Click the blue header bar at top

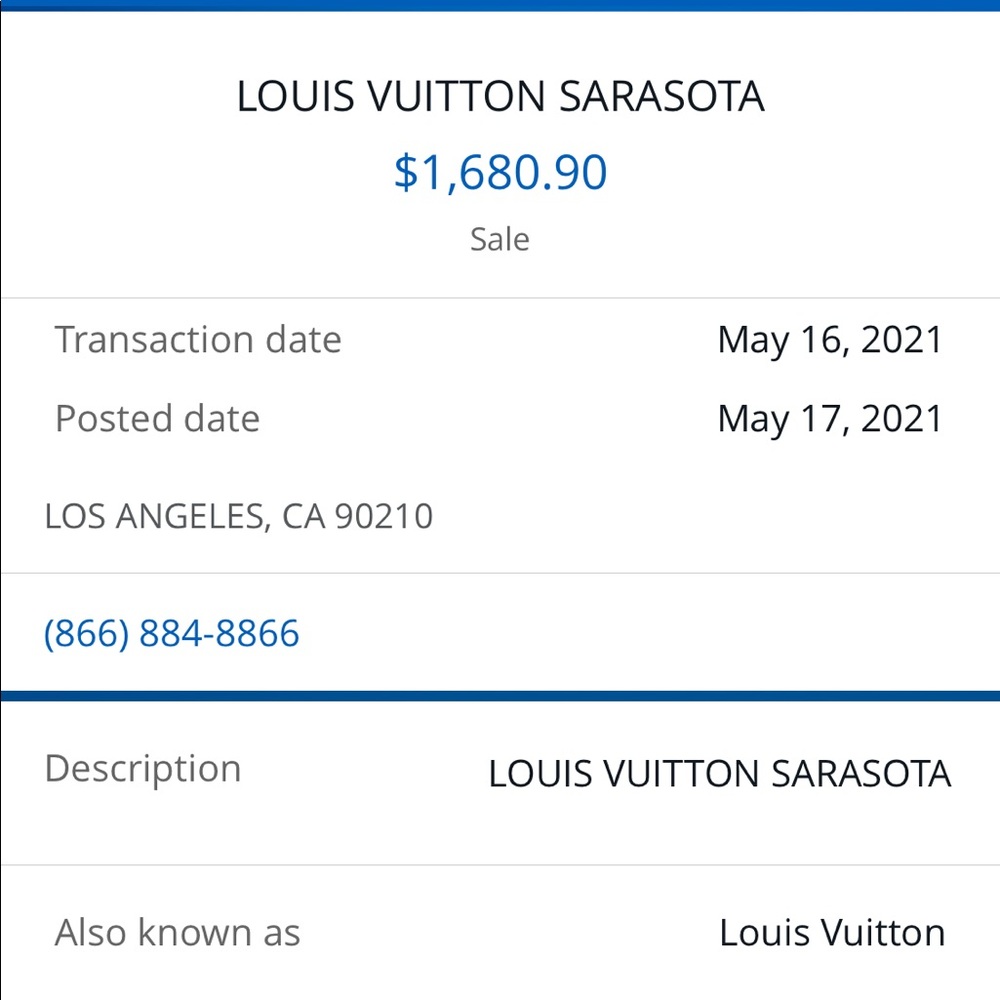[x=500, y=5]
